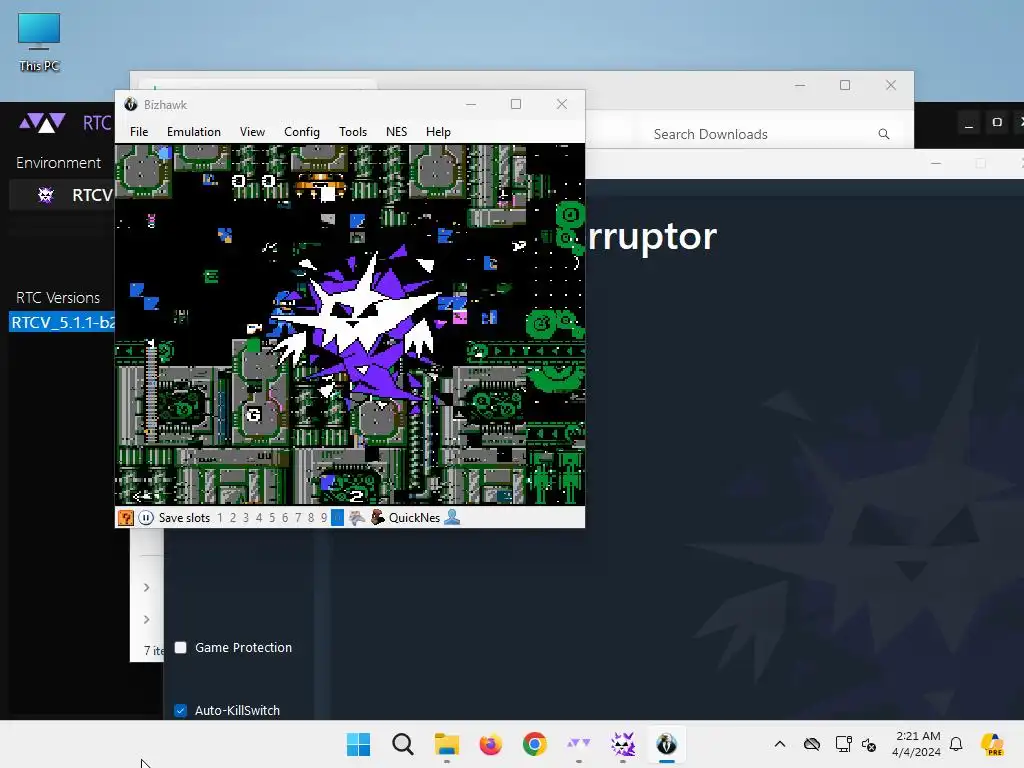Open notifications bell icon
1024x768 pixels.
tap(956, 744)
